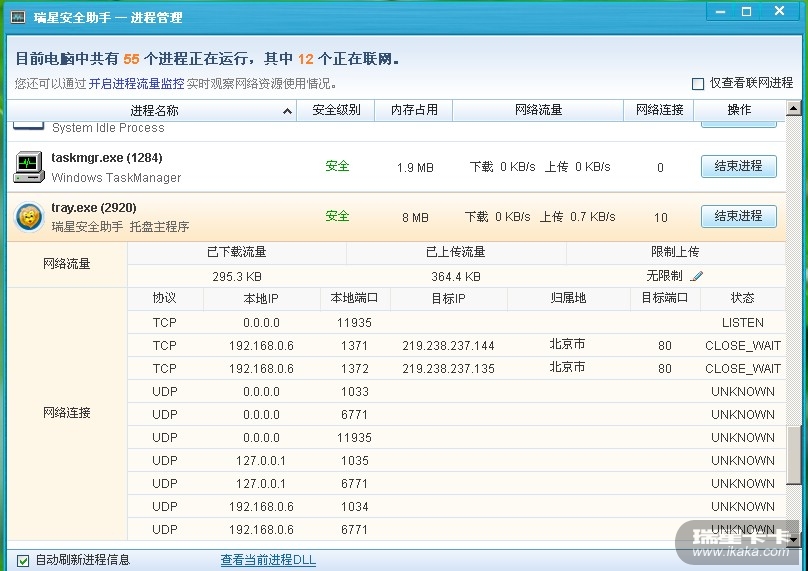
Task: Open the 查看当前进程DLL link
Action: [x=268, y=560]
